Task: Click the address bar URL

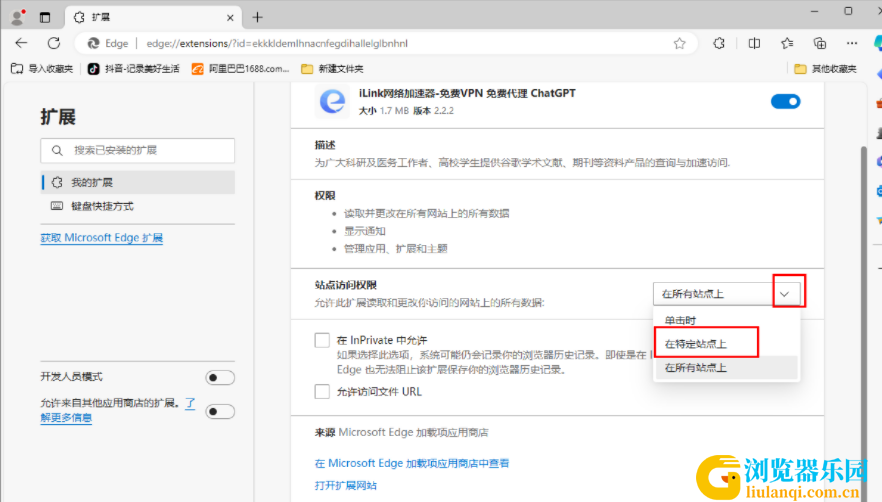Action: click(277, 43)
